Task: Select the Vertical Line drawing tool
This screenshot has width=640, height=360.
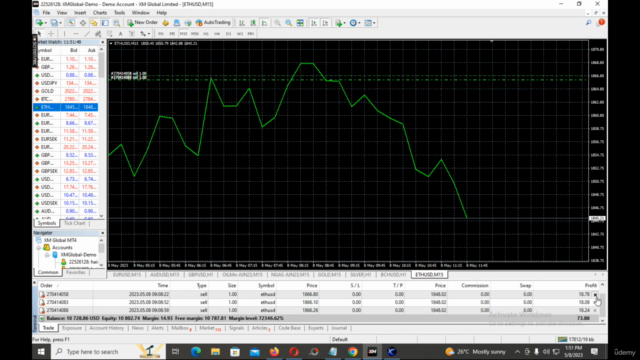Action: point(64,33)
